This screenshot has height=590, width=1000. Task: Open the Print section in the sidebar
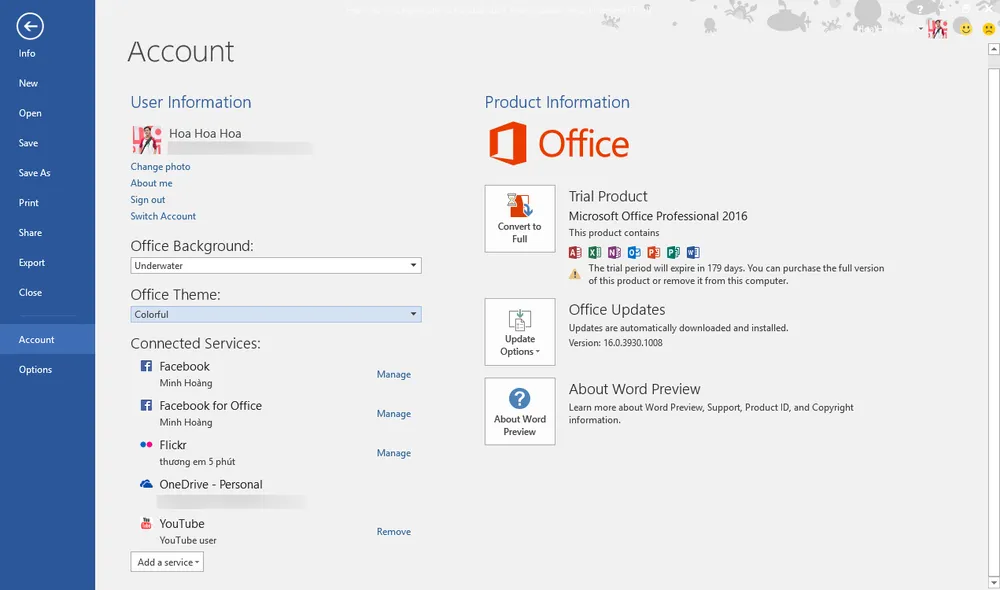click(x=29, y=203)
